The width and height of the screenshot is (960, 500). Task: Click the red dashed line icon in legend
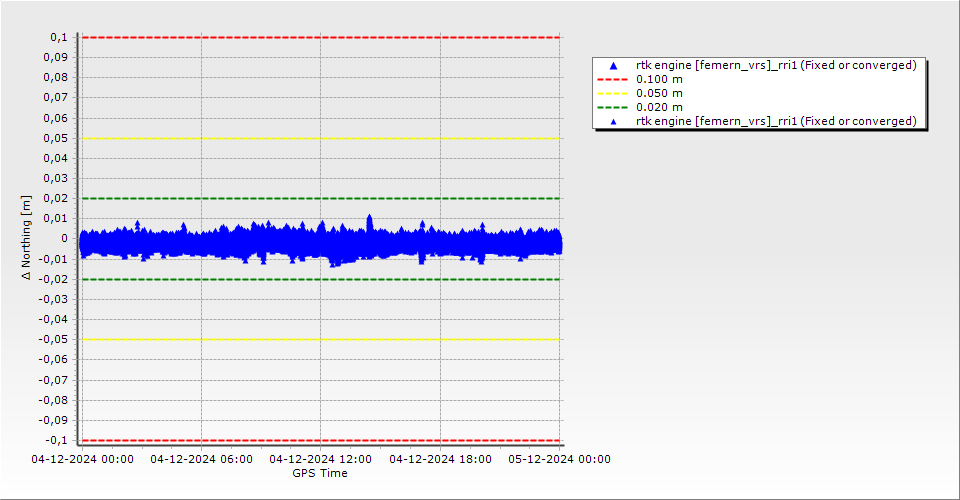pyautogui.click(x=613, y=79)
